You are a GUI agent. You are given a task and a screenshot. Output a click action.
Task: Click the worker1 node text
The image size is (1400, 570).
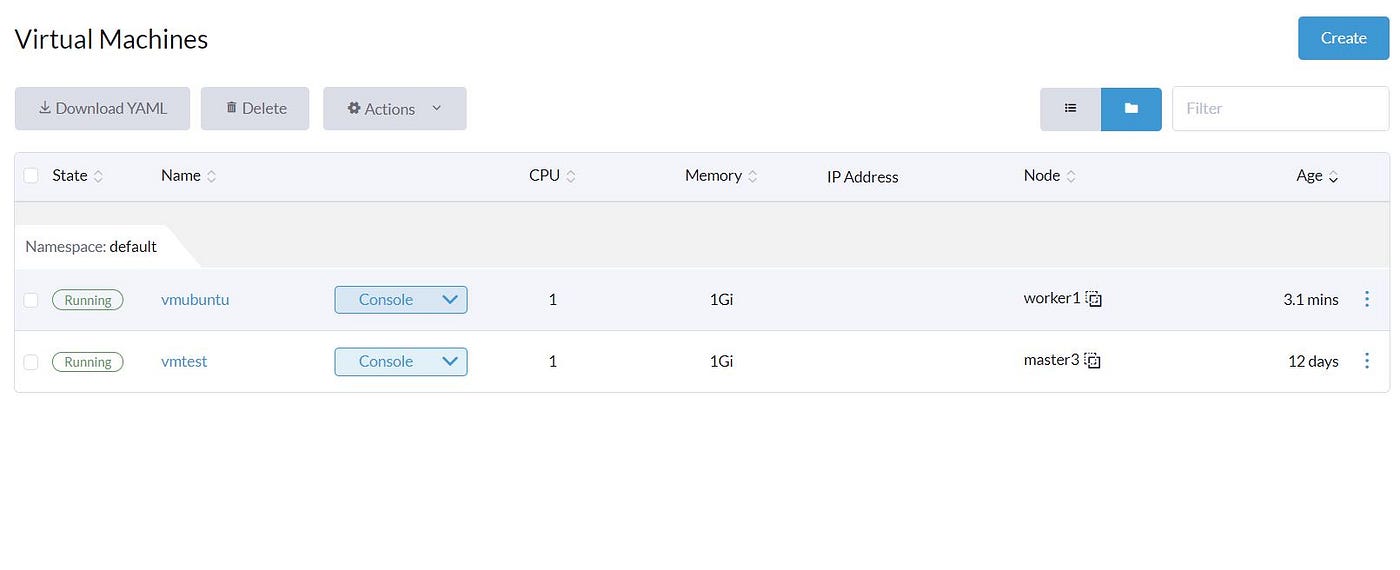1052,298
